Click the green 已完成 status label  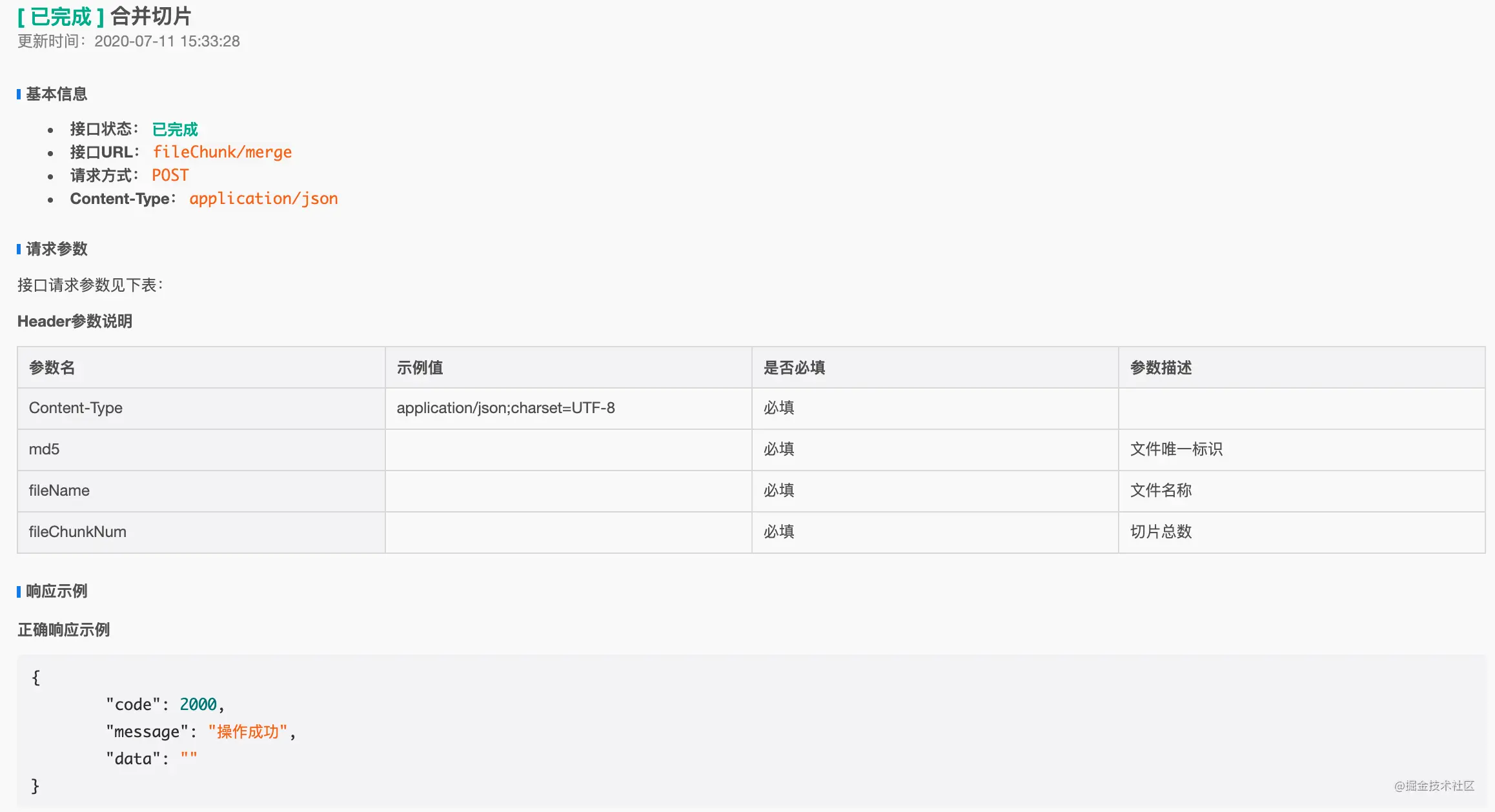tap(175, 129)
